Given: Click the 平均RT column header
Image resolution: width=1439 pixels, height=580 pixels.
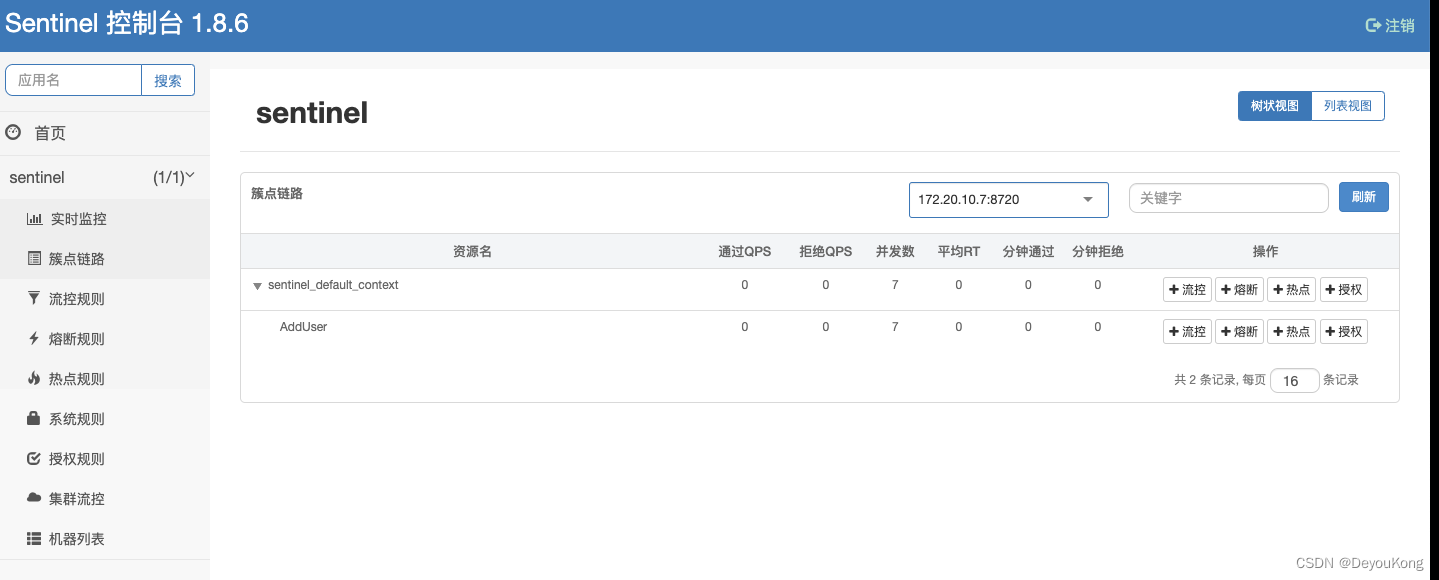Looking at the screenshot, I should click(959, 252).
